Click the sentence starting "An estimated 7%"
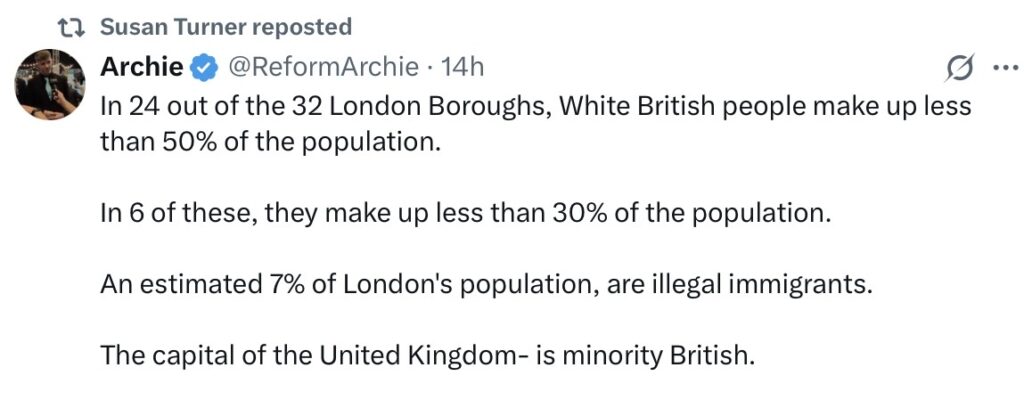This screenshot has height=400, width=1024. [487, 285]
